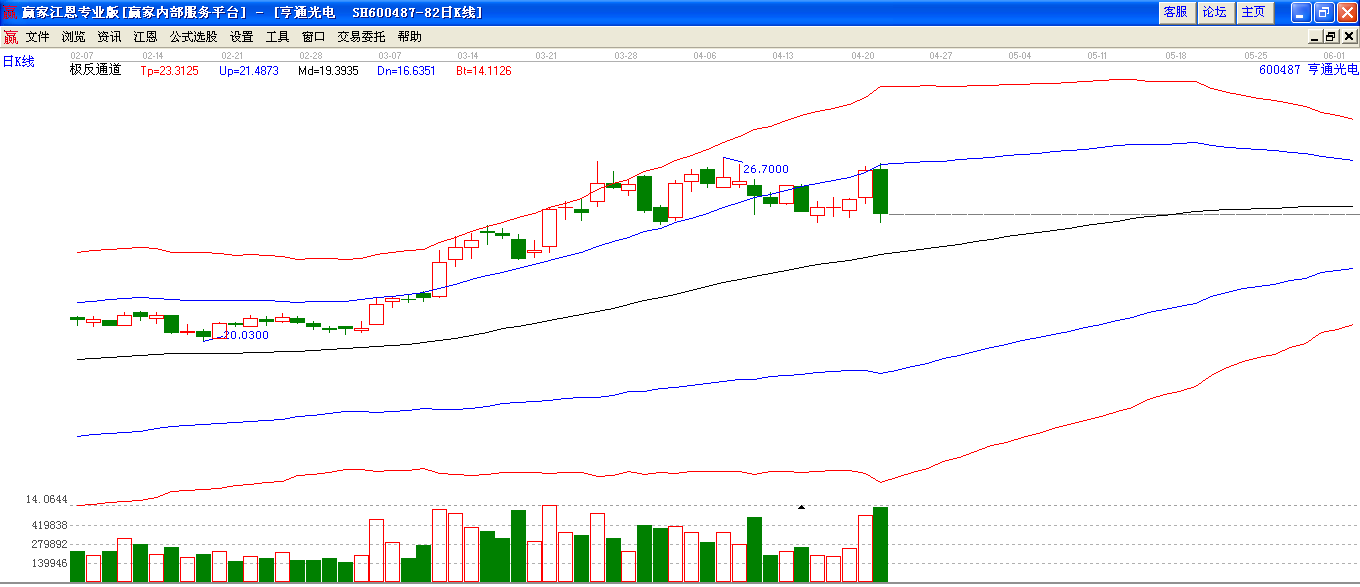Image resolution: width=1360 pixels, height=587 pixels.
Task: Minimize the inner chart window from the menu bar
Action: (x=1314, y=36)
